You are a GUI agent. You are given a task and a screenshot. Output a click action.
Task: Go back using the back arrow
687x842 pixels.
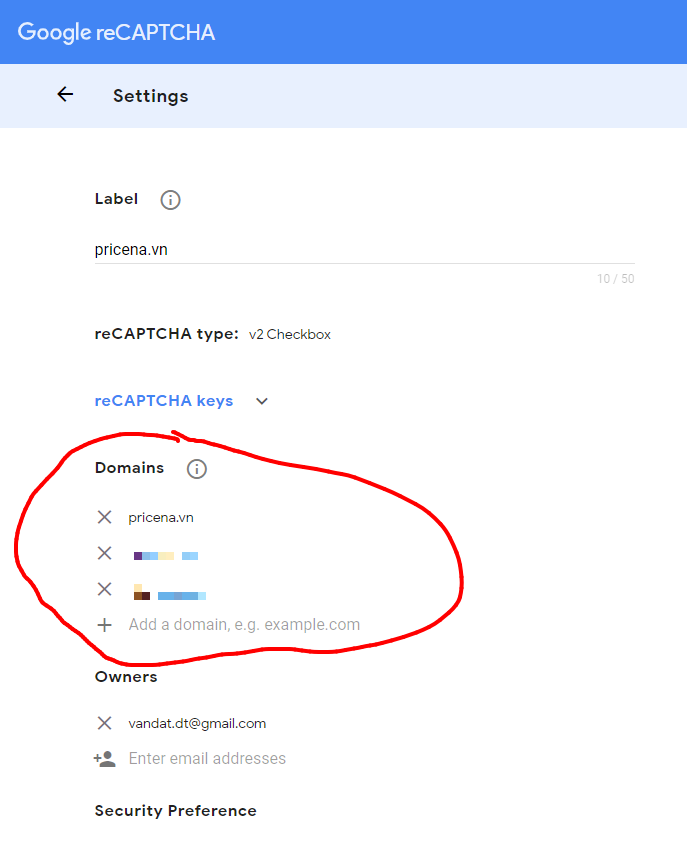point(65,95)
